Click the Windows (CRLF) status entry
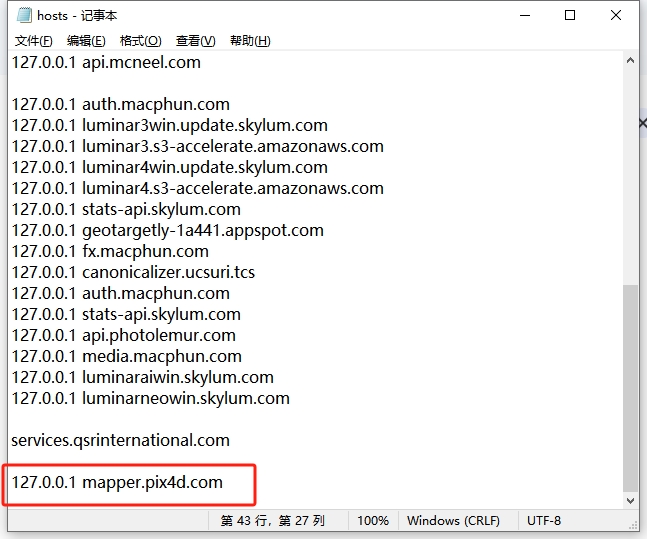This screenshot has height=539, width=647. click(453, 521)
